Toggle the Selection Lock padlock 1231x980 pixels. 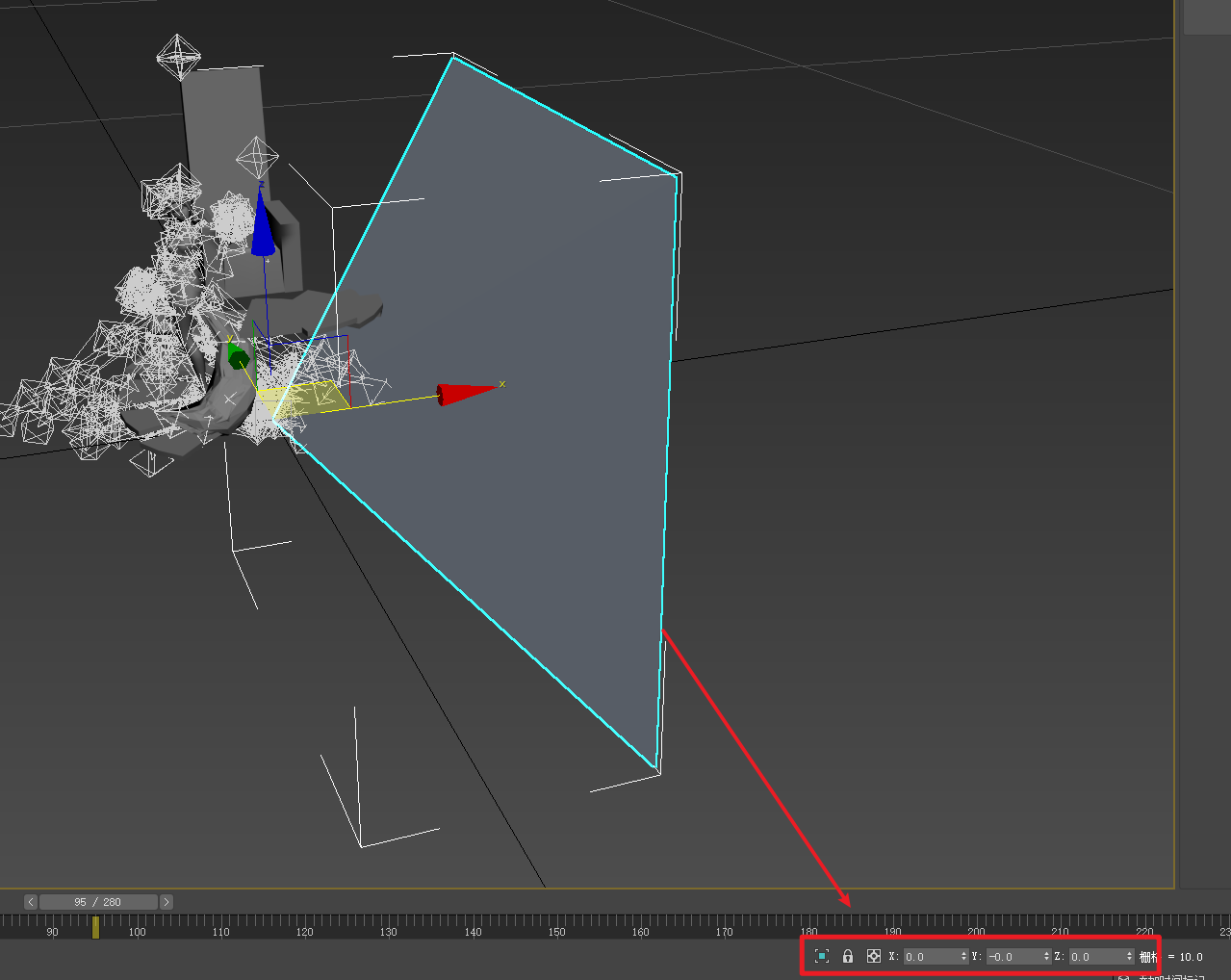848,956
